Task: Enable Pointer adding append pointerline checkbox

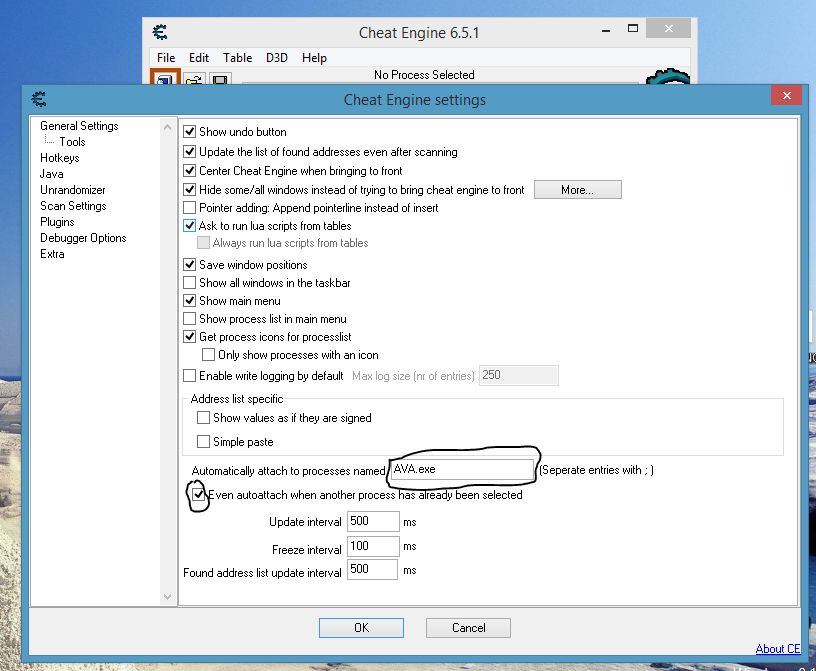Action: click(189, 208)
